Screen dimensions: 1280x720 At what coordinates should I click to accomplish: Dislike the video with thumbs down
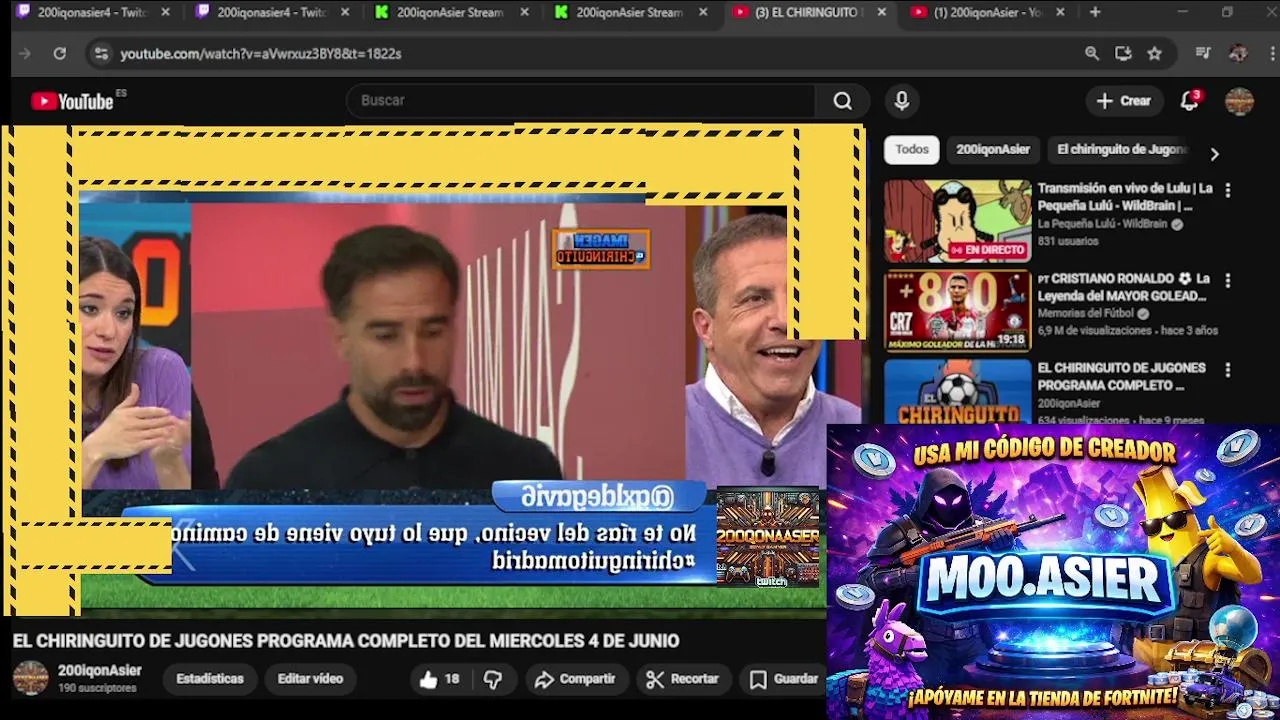click(493, 679)
